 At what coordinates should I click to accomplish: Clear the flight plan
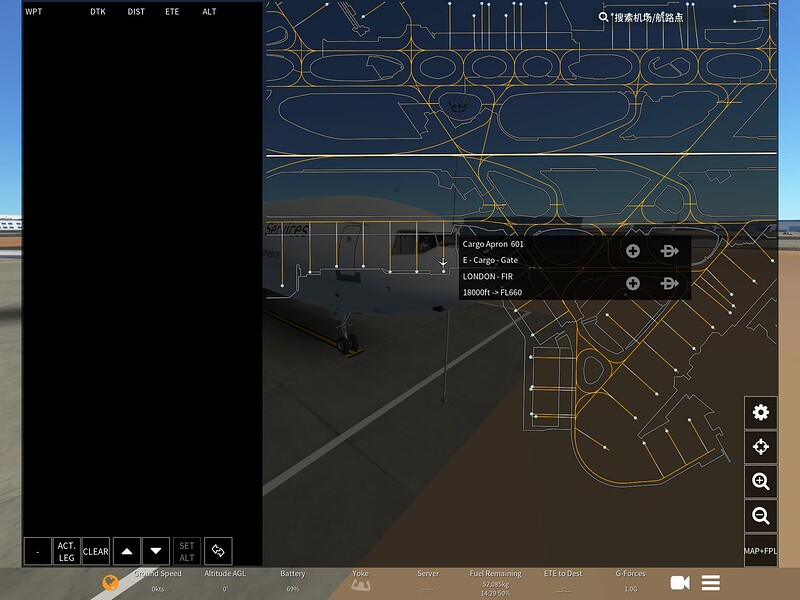(95, 551)
